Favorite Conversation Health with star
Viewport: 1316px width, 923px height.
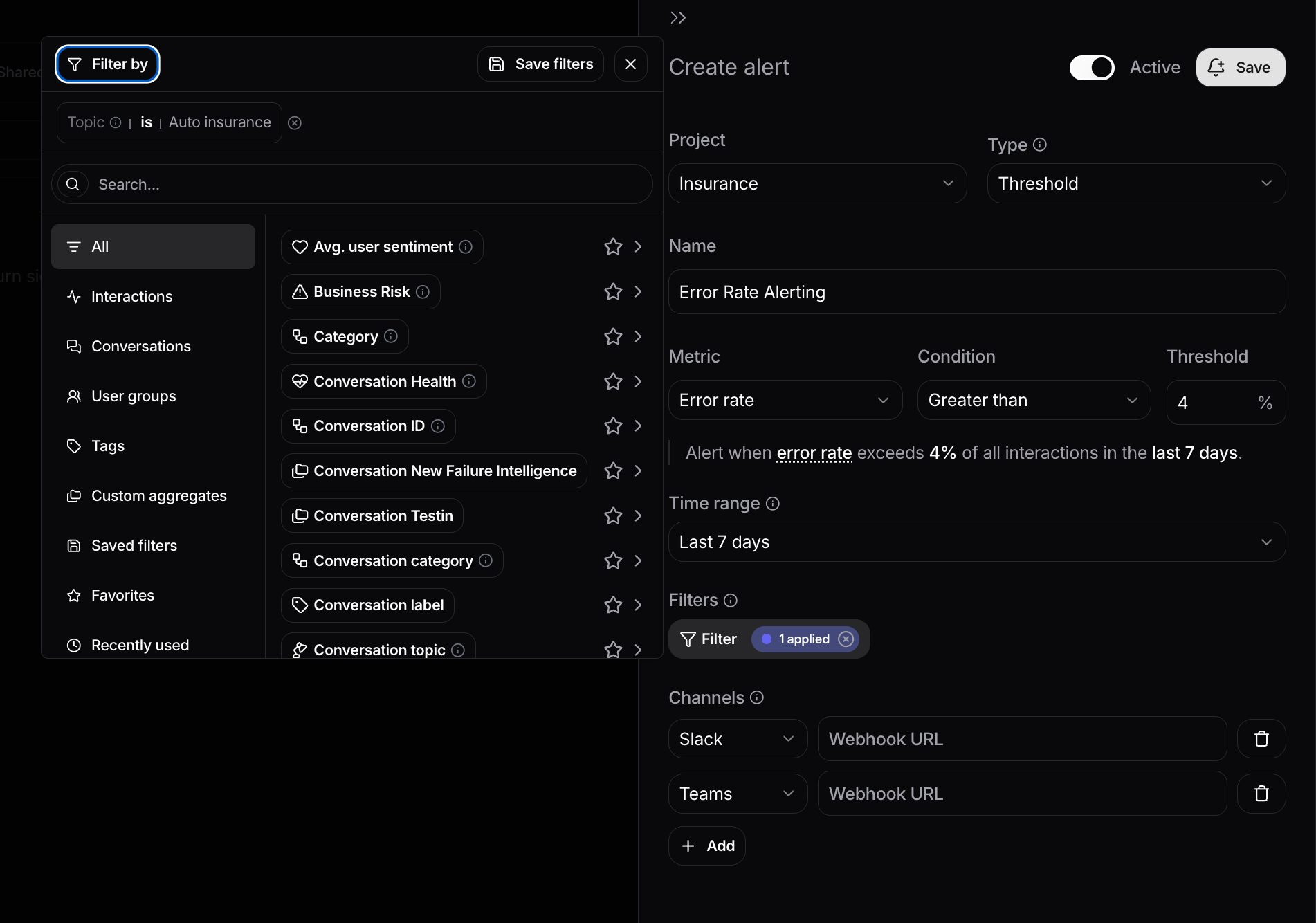(613, 382)
